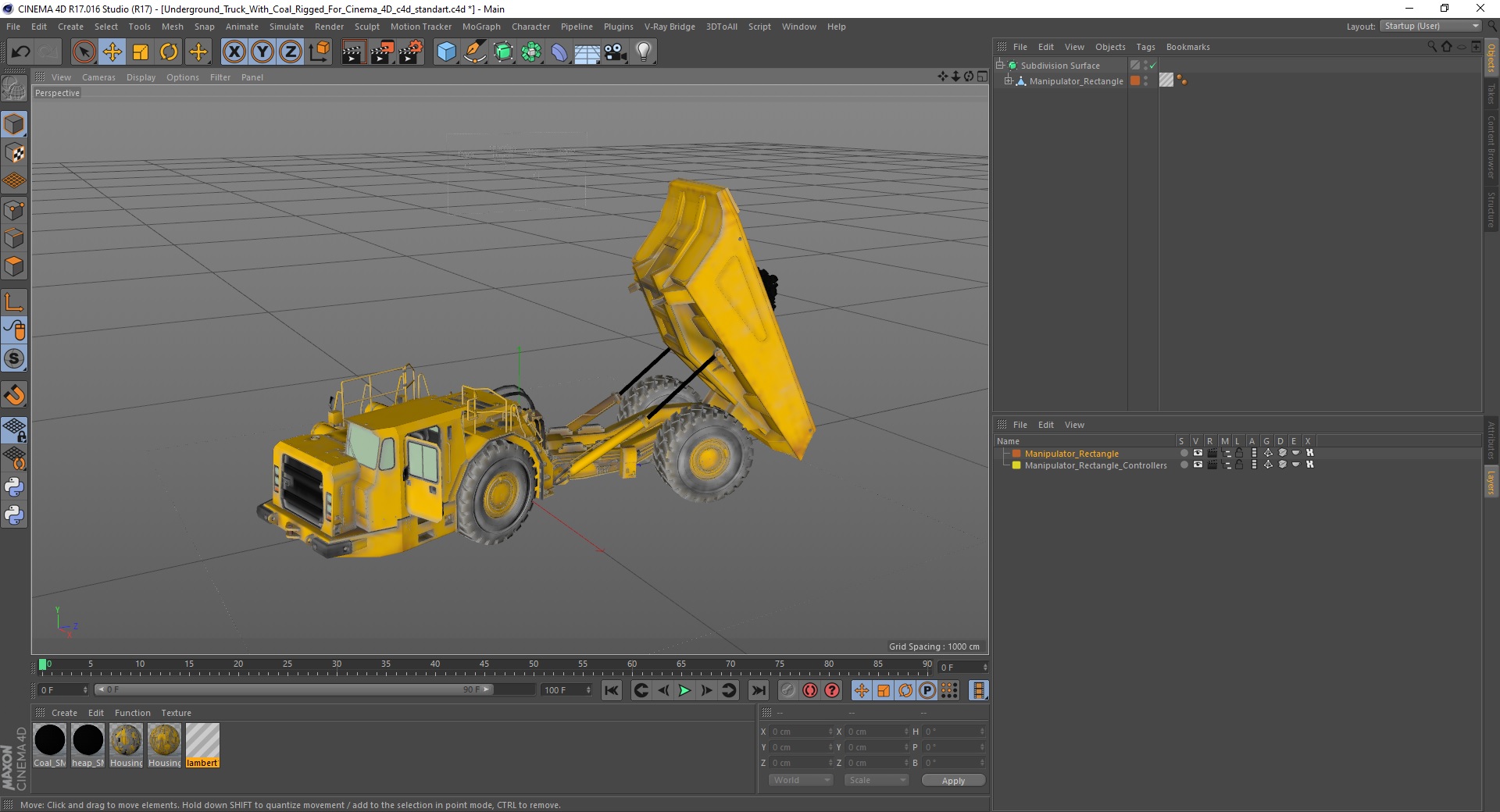Click frame 45 on the timeline ruler
Image resolution: width=1500 pixels, height=812 pixels.
click(484, 664)
